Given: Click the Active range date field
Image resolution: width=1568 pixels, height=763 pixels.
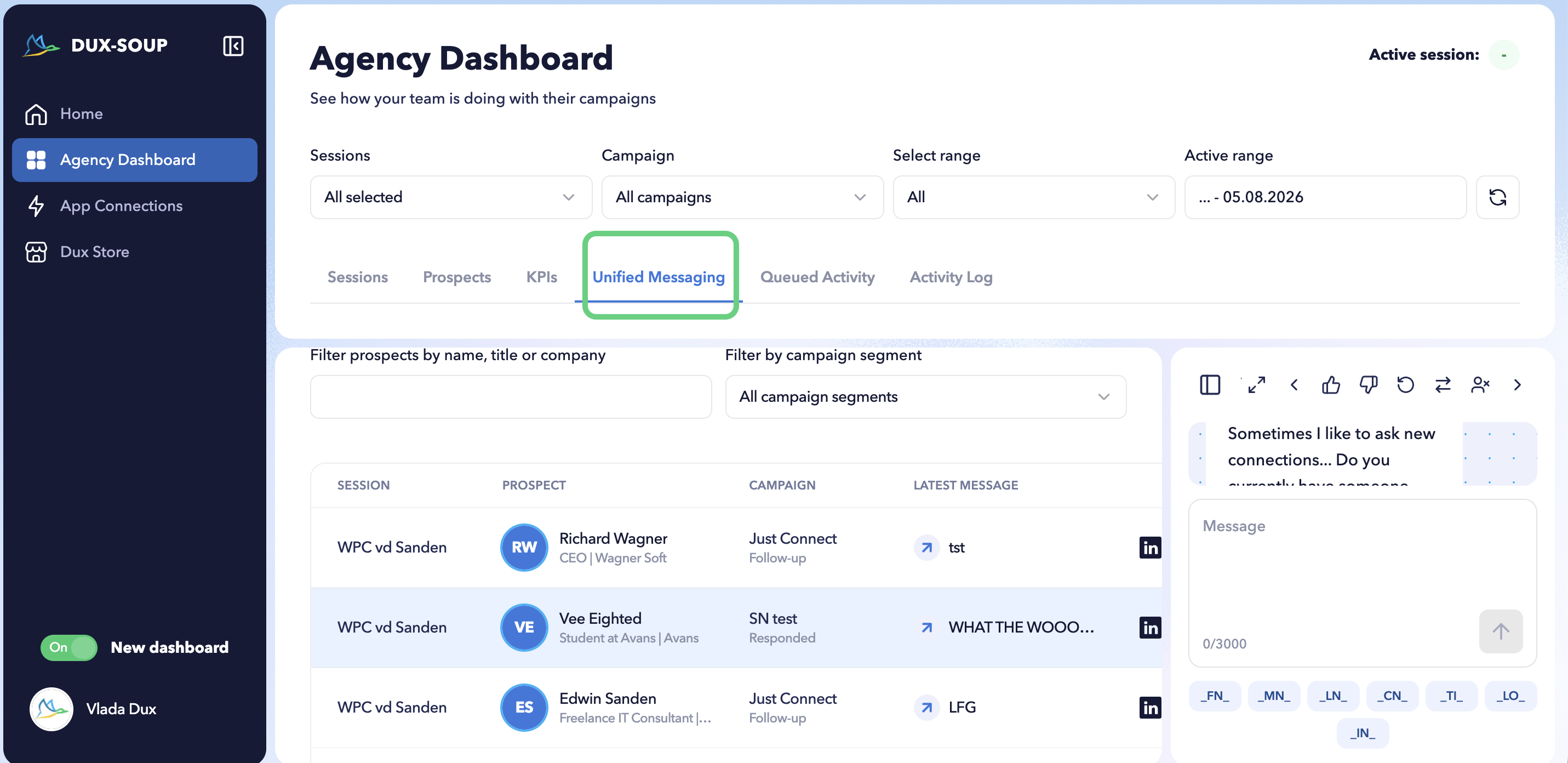Looking at the screenshot, I should (x=1325, y=197).
